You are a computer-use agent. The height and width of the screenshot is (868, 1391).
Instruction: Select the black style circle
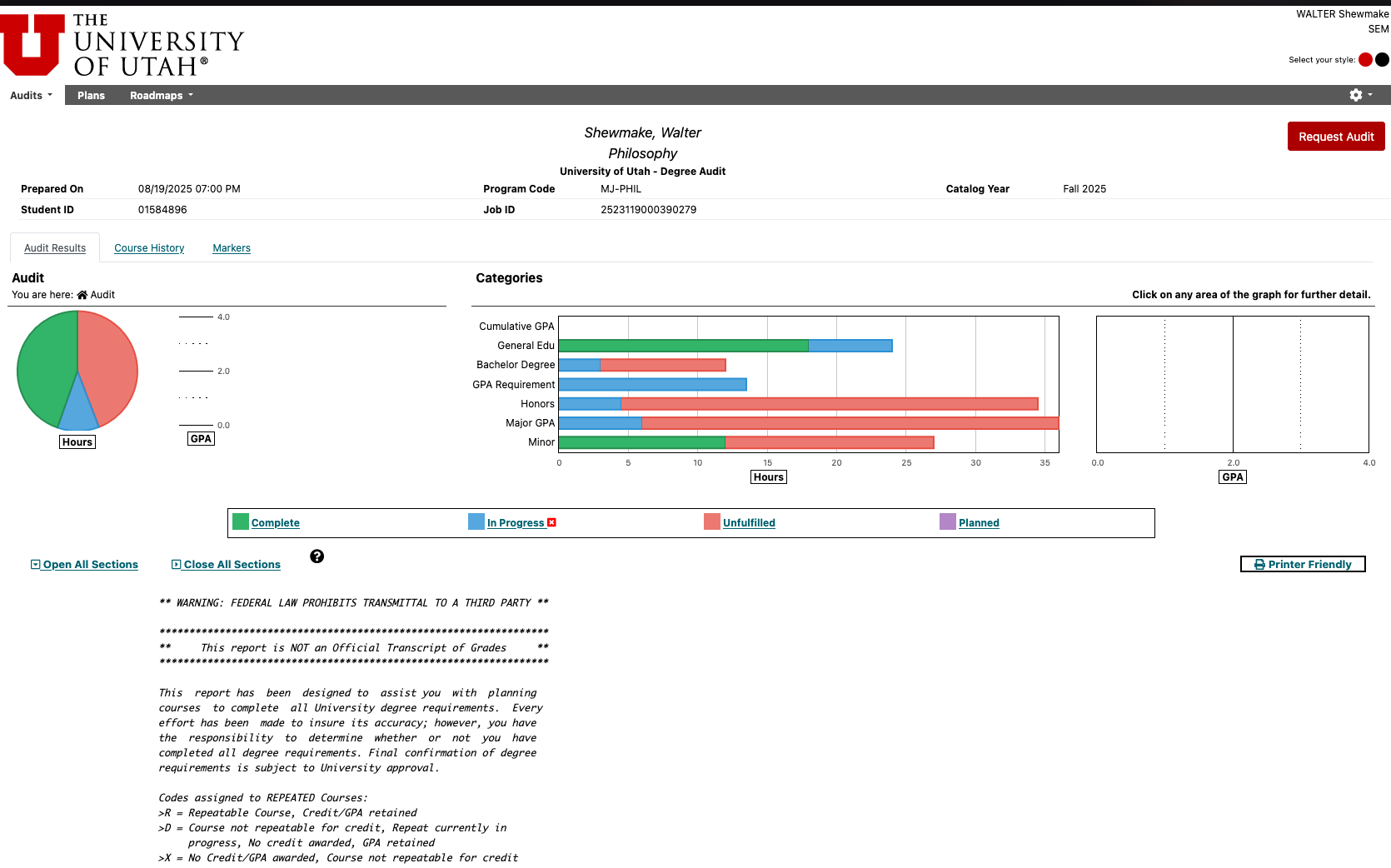coord(1382,59)
